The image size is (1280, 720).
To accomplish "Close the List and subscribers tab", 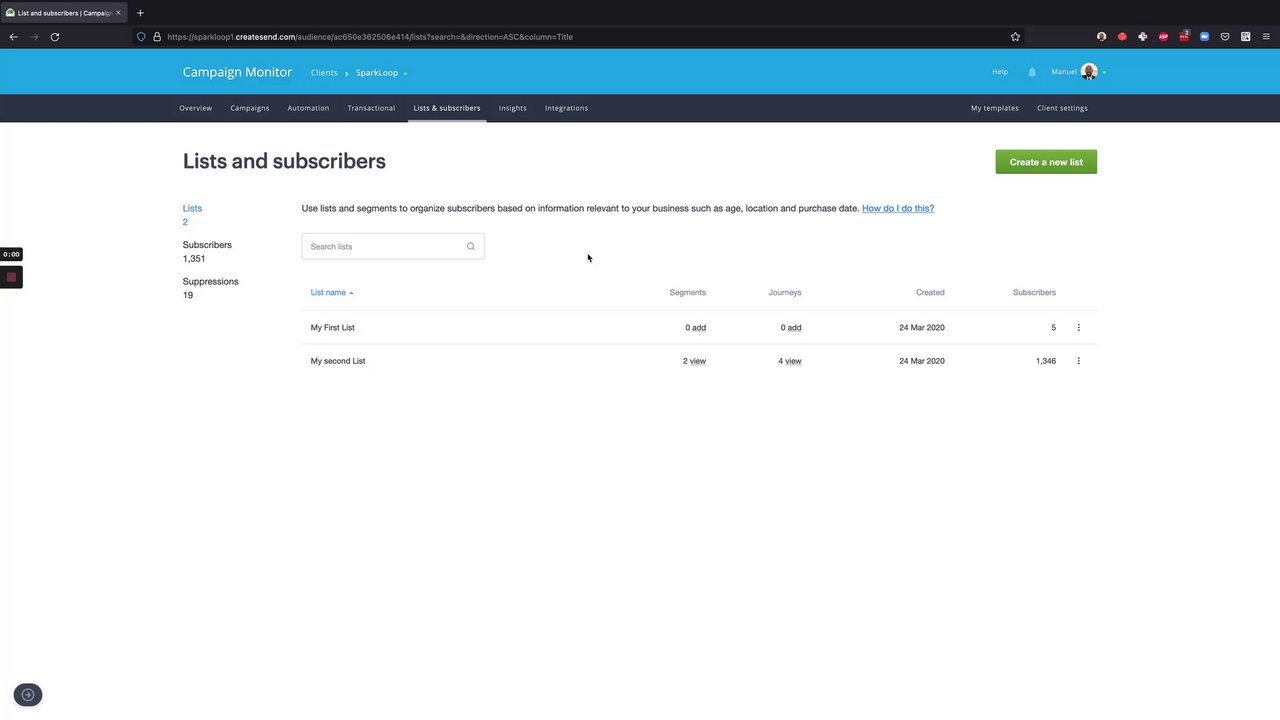I will (x=118, y=13).
